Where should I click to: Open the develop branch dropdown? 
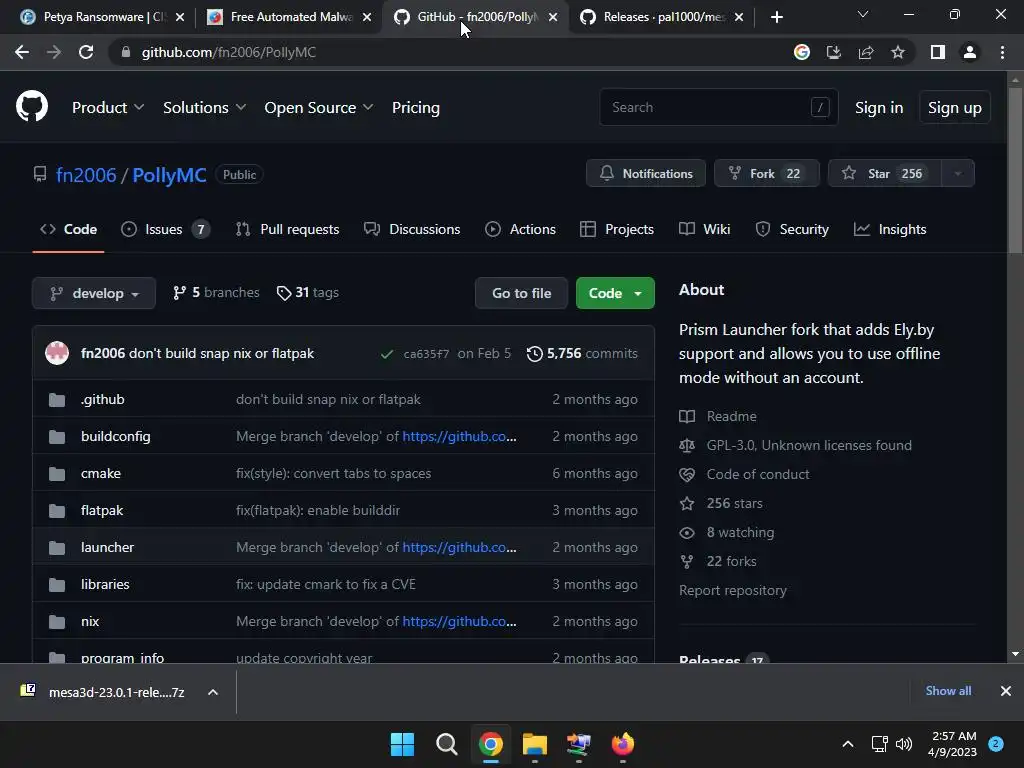(x=94, y=293)
